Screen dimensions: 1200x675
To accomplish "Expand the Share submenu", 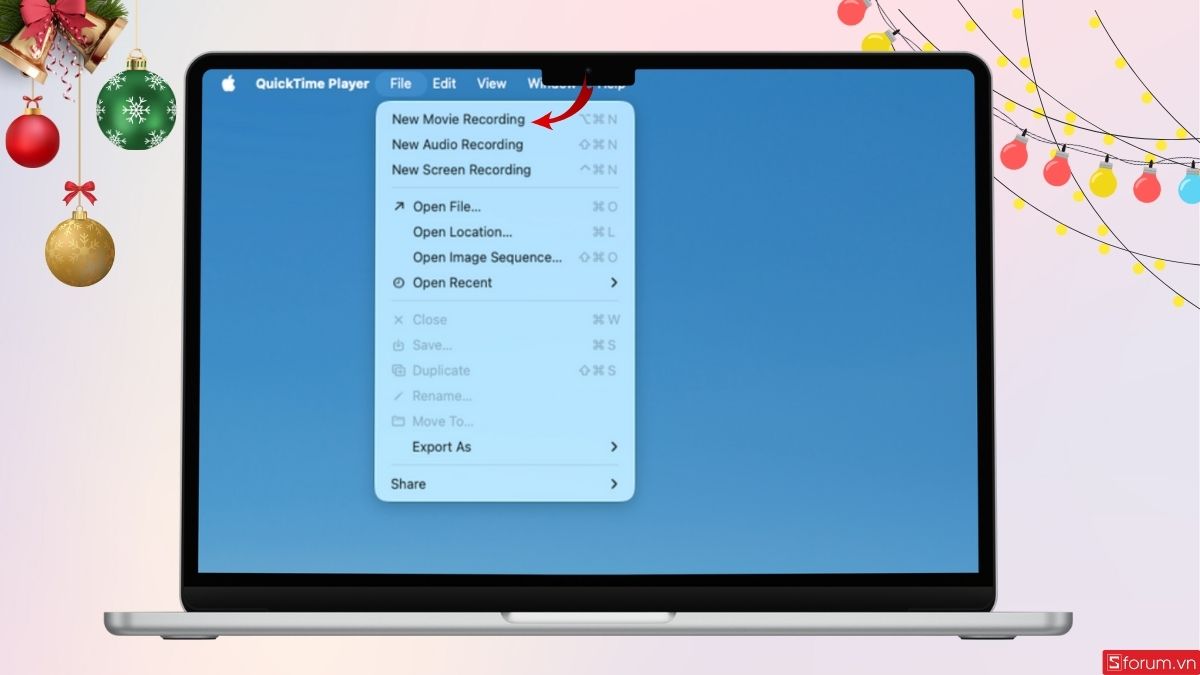I will coord(615,484).
